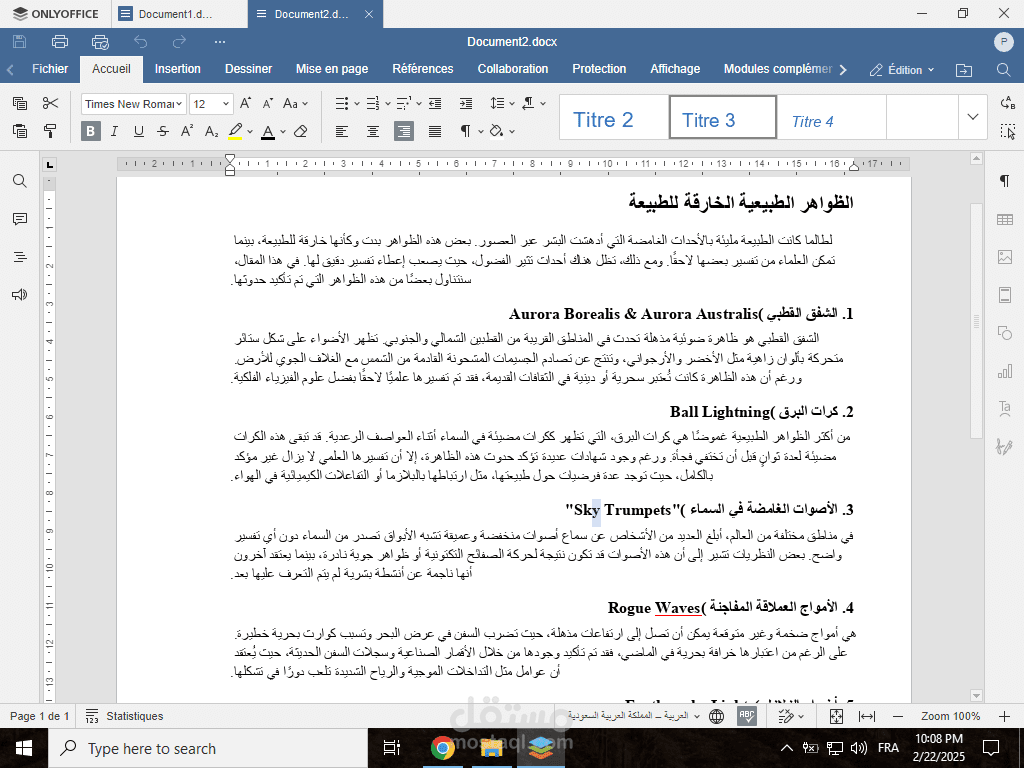
Task: Toggle bold formatting
Action: [x=90, y=131]
